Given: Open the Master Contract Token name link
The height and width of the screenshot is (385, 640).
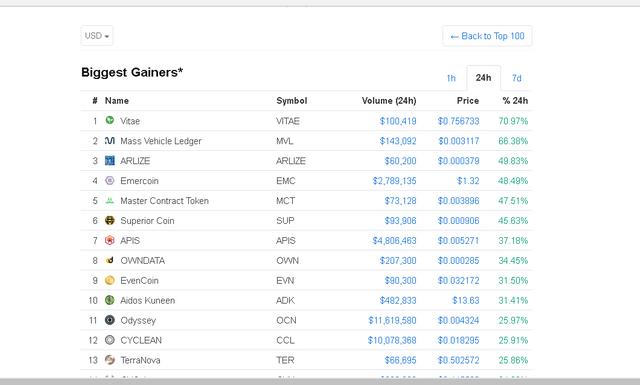Looking at the screenshot, I should point(164,201).
